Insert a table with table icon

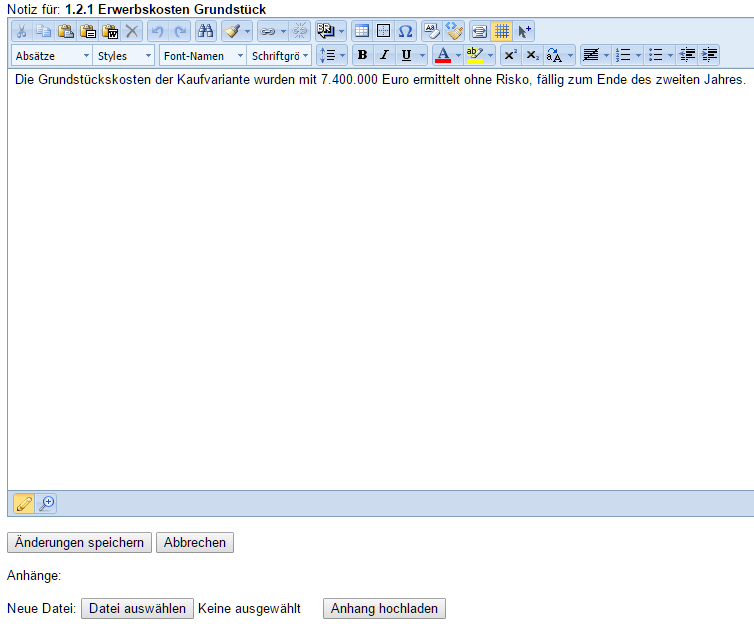(x=361, y=31)
